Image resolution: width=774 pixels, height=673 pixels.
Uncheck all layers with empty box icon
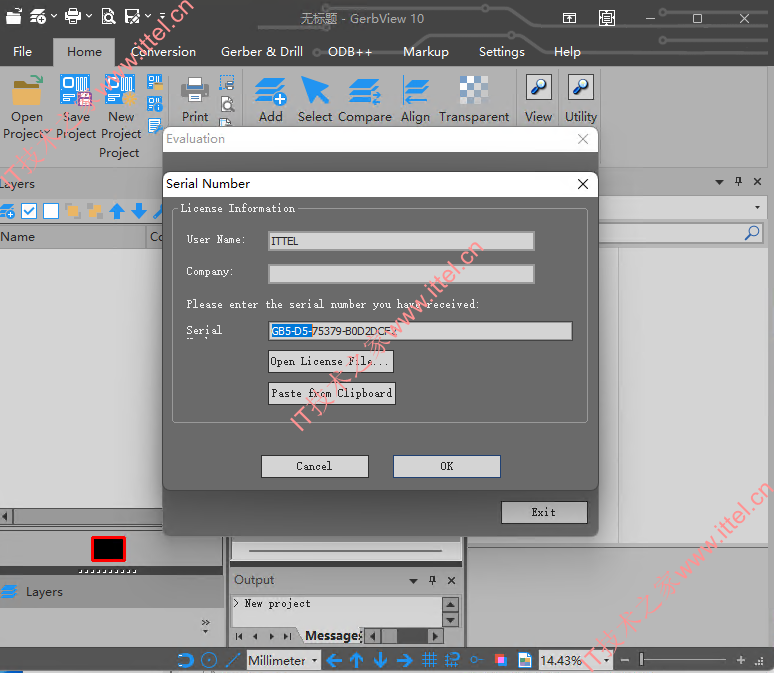[x=51, y=211]
